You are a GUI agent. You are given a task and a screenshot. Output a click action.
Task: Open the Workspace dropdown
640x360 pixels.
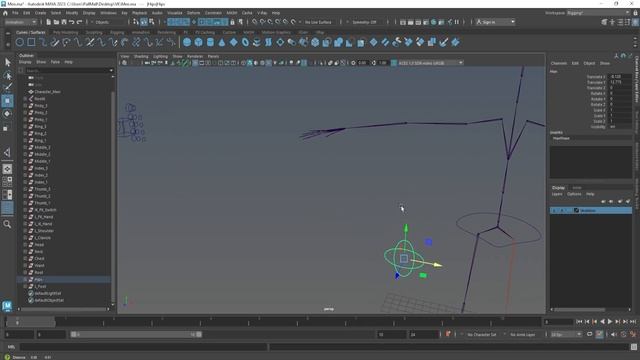click(x=598, y=13)
